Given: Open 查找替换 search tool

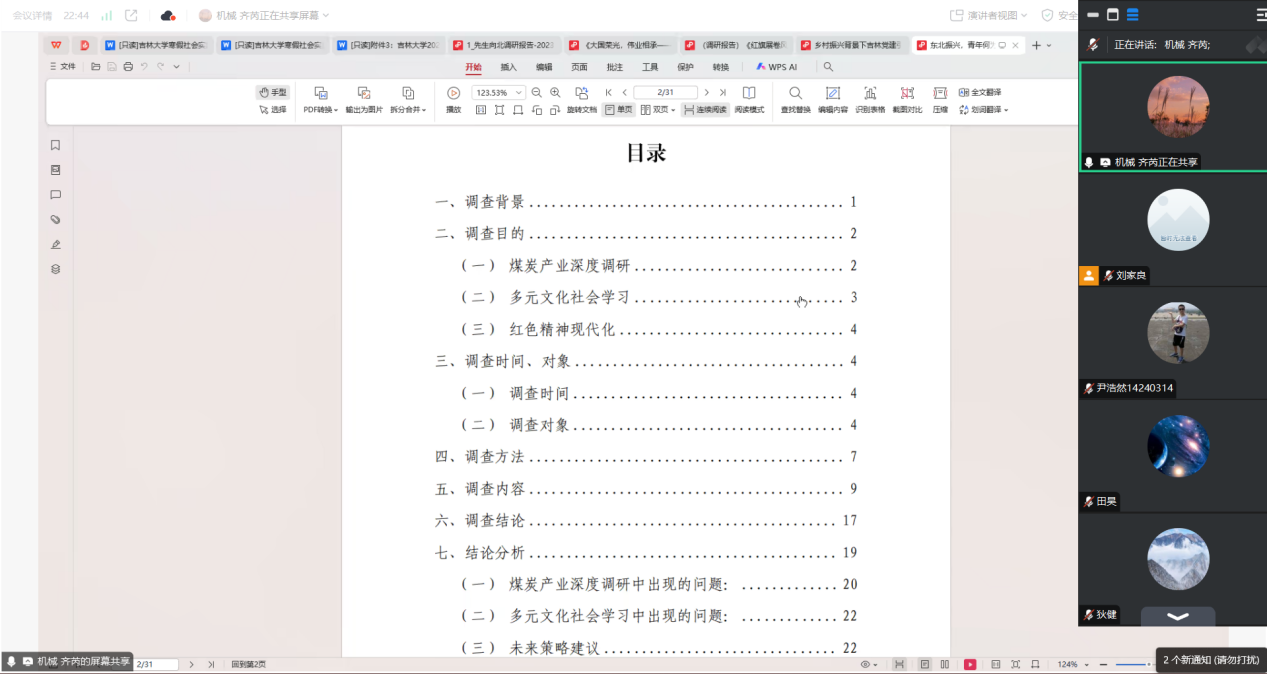Looking at the screenshot, I should tap(795, 93).
